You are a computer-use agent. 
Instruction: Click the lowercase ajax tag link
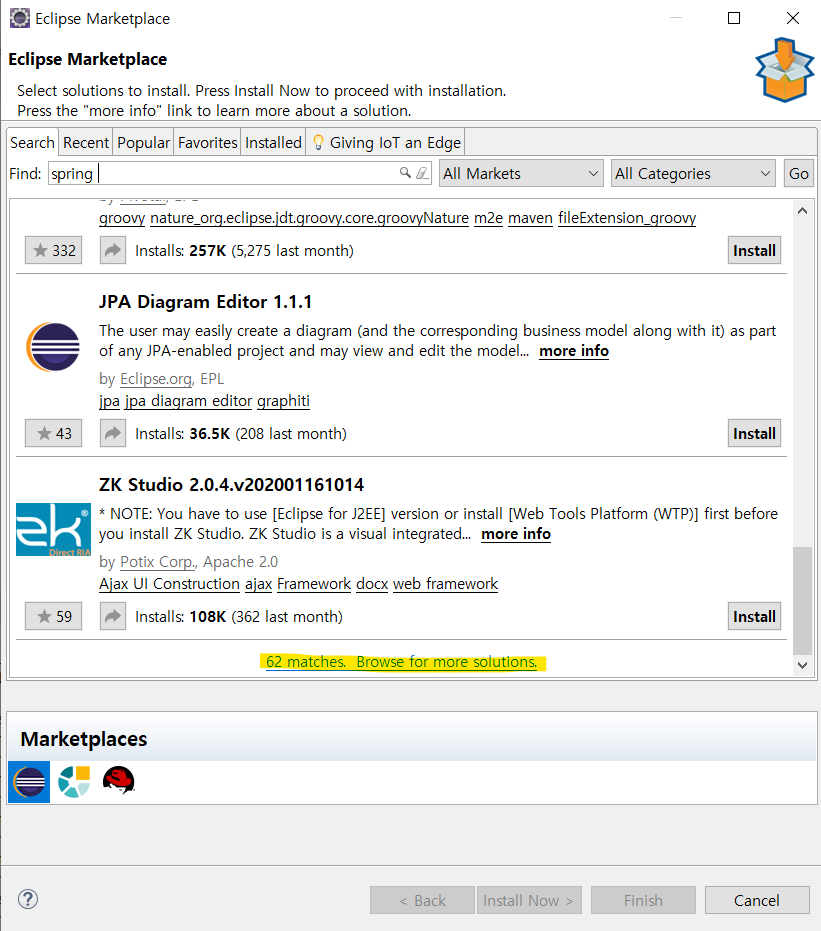click(x=258, y=584)
